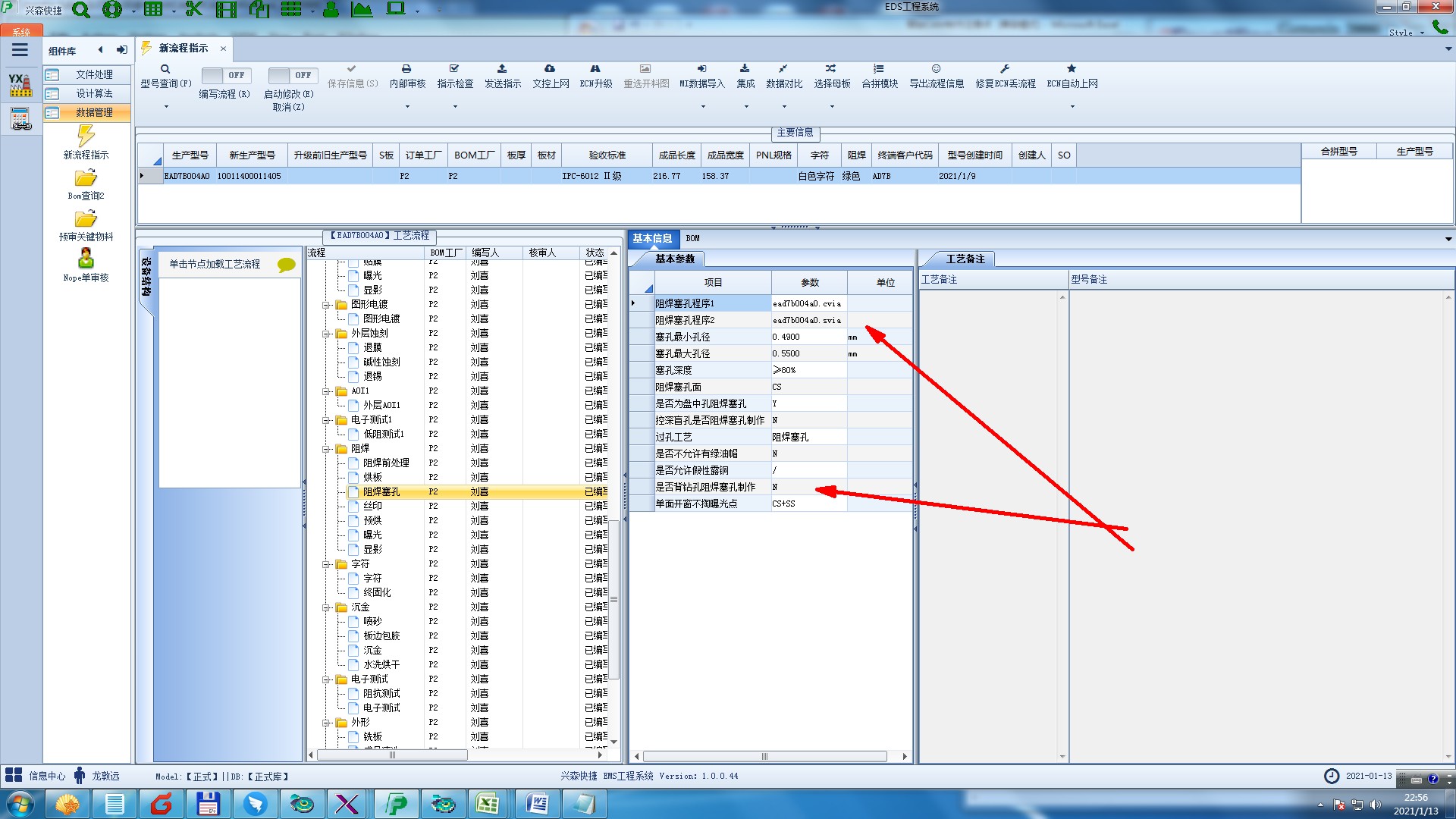Switch to the BOM tab

(x=692, y=238)
